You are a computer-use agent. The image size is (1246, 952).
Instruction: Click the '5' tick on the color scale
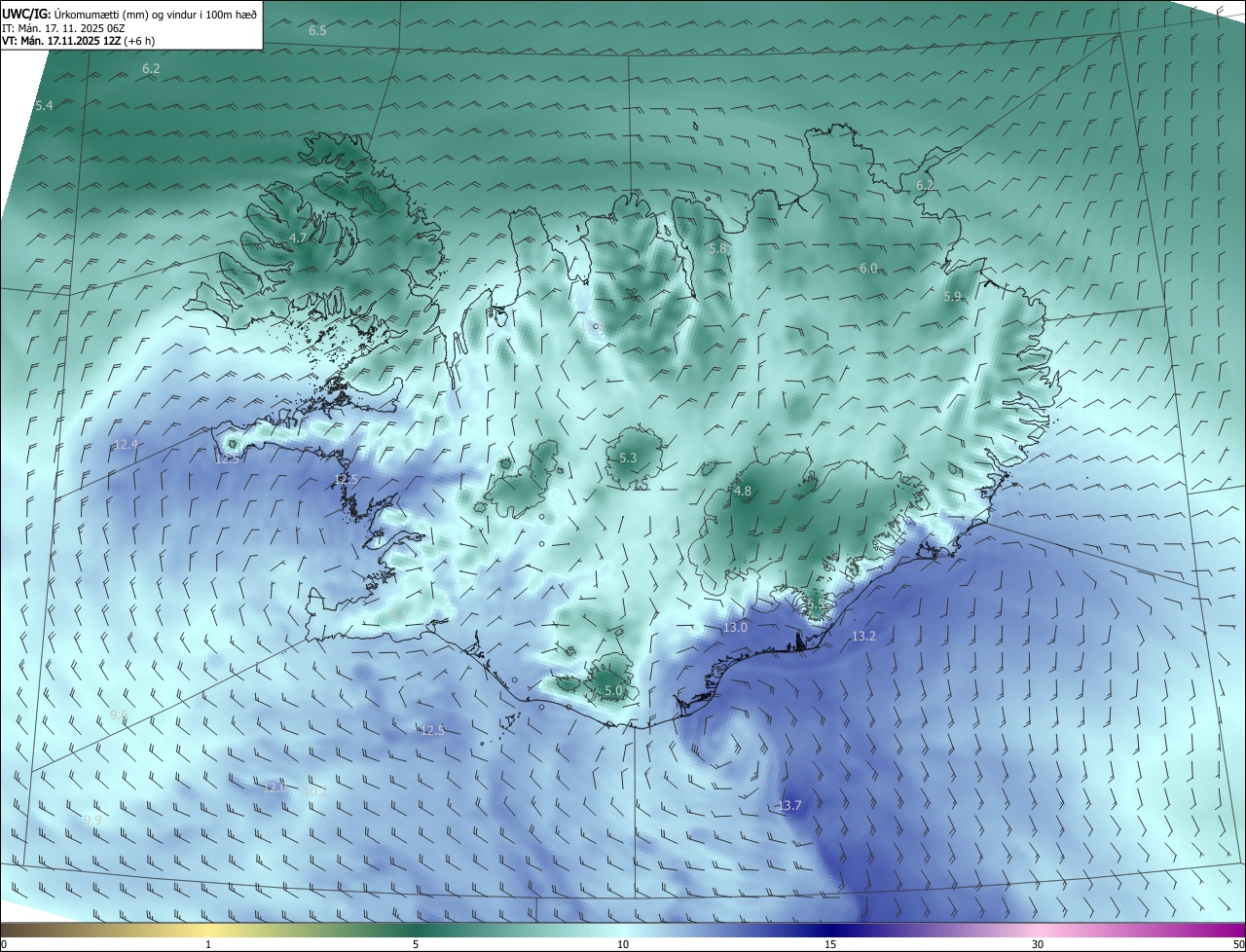click(416, 944)
